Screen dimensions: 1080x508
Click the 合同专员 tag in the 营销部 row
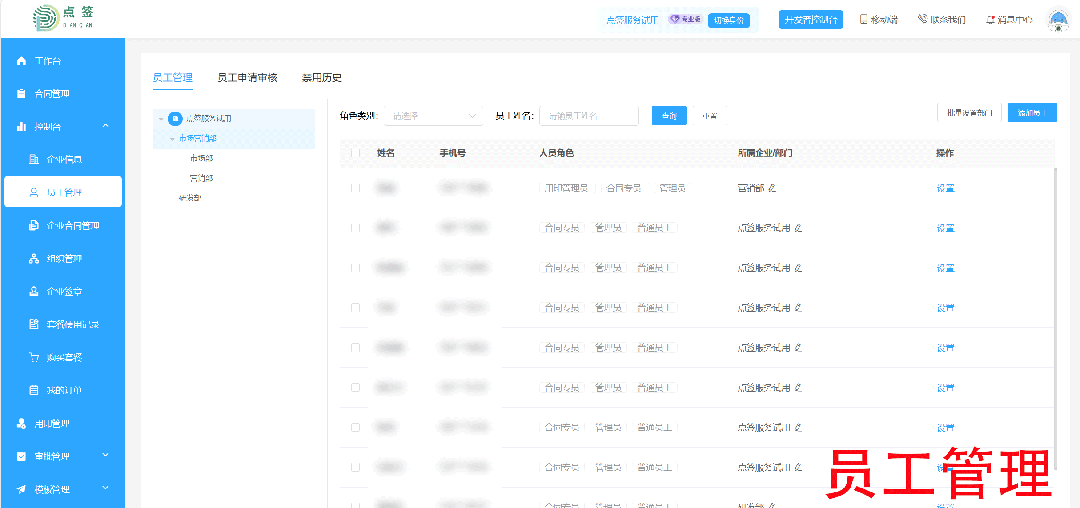coord(623,188)
